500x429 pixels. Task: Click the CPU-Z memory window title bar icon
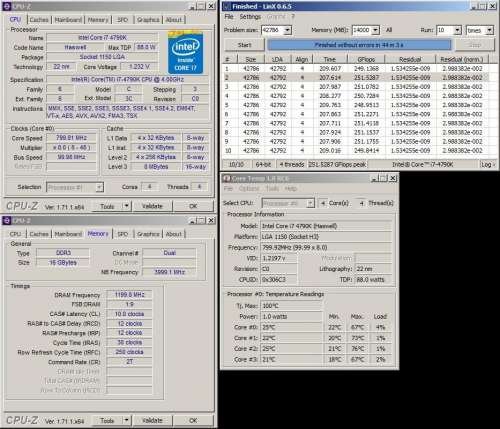7,221
